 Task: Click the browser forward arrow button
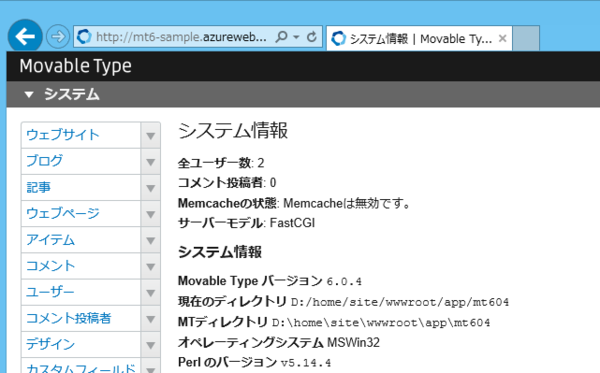click(x=58, y=37)
